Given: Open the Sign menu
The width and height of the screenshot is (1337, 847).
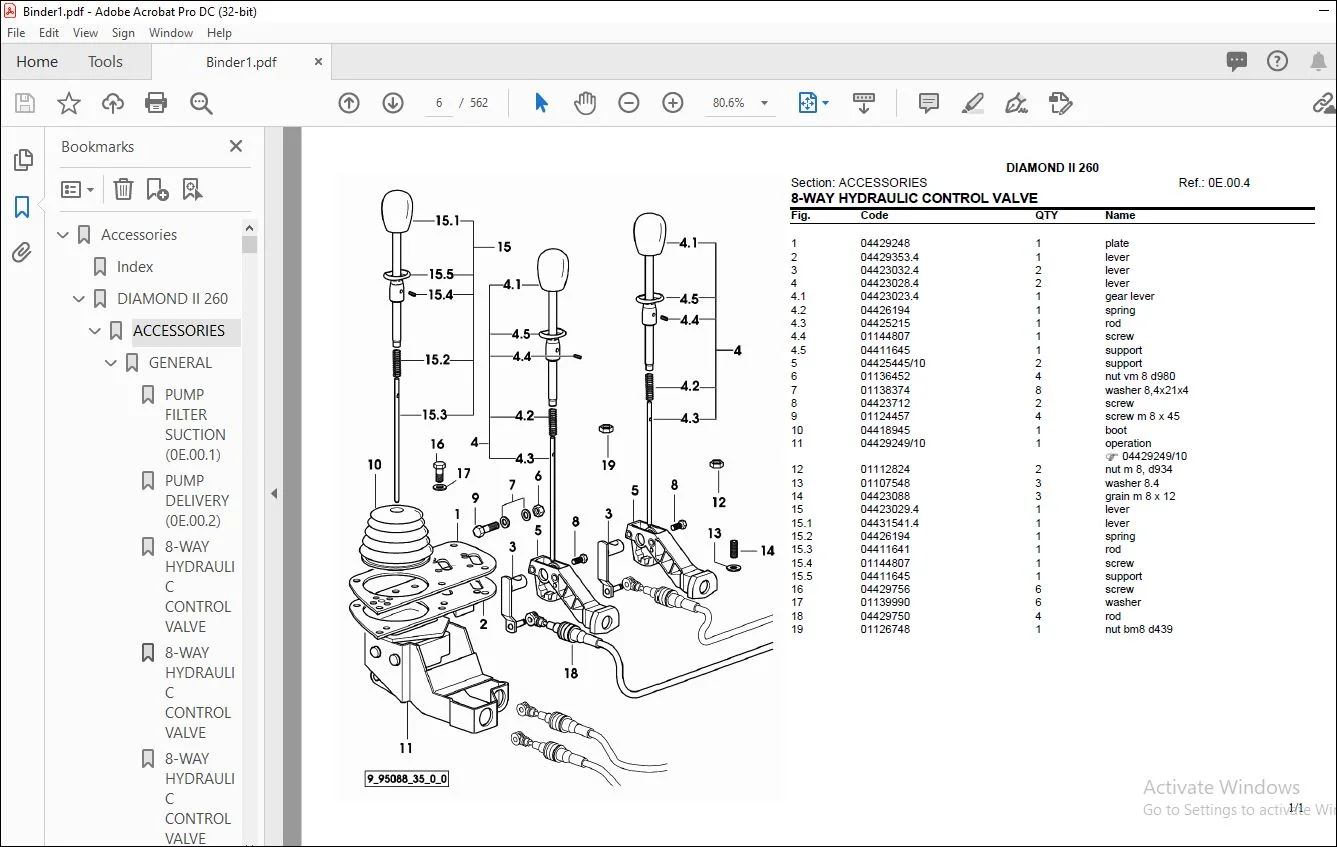Looking at the screenshot, I should point(123,33).
